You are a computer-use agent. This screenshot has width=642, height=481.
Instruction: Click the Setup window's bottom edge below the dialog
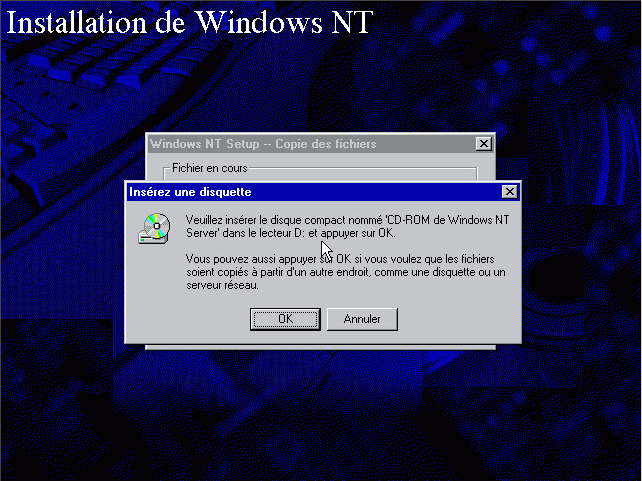320,347
